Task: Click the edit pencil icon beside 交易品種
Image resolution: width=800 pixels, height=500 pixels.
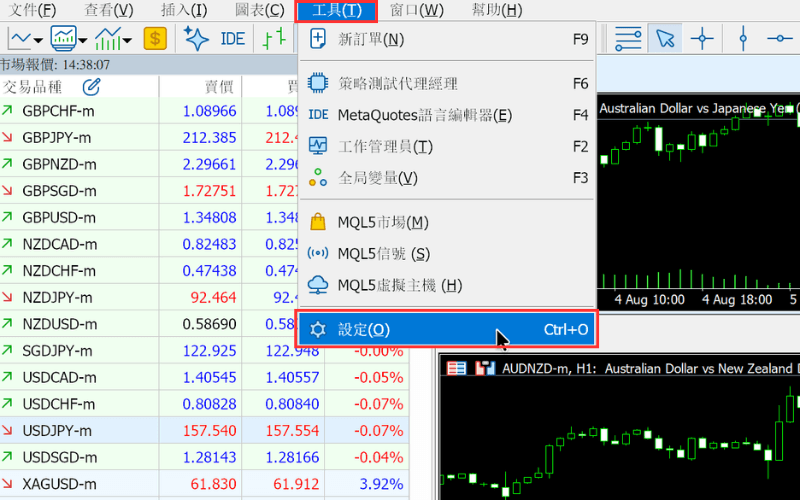Action: click(91, 87)
